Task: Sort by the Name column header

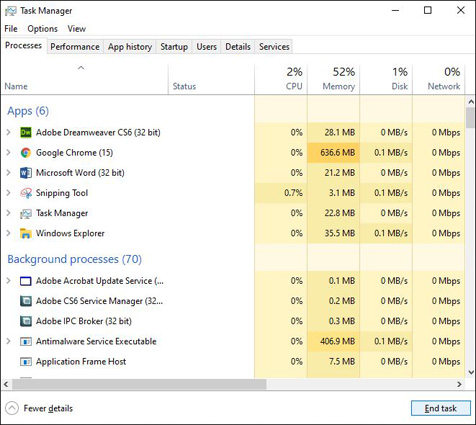Action: coord(85,79)
